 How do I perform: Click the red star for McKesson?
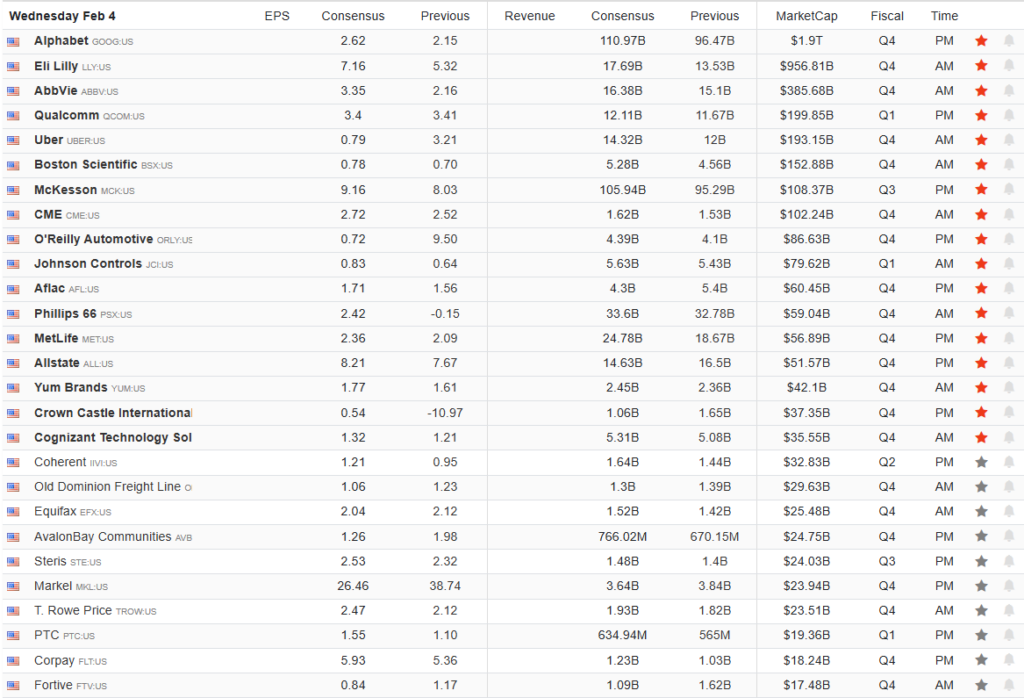[x=981, y=190]
